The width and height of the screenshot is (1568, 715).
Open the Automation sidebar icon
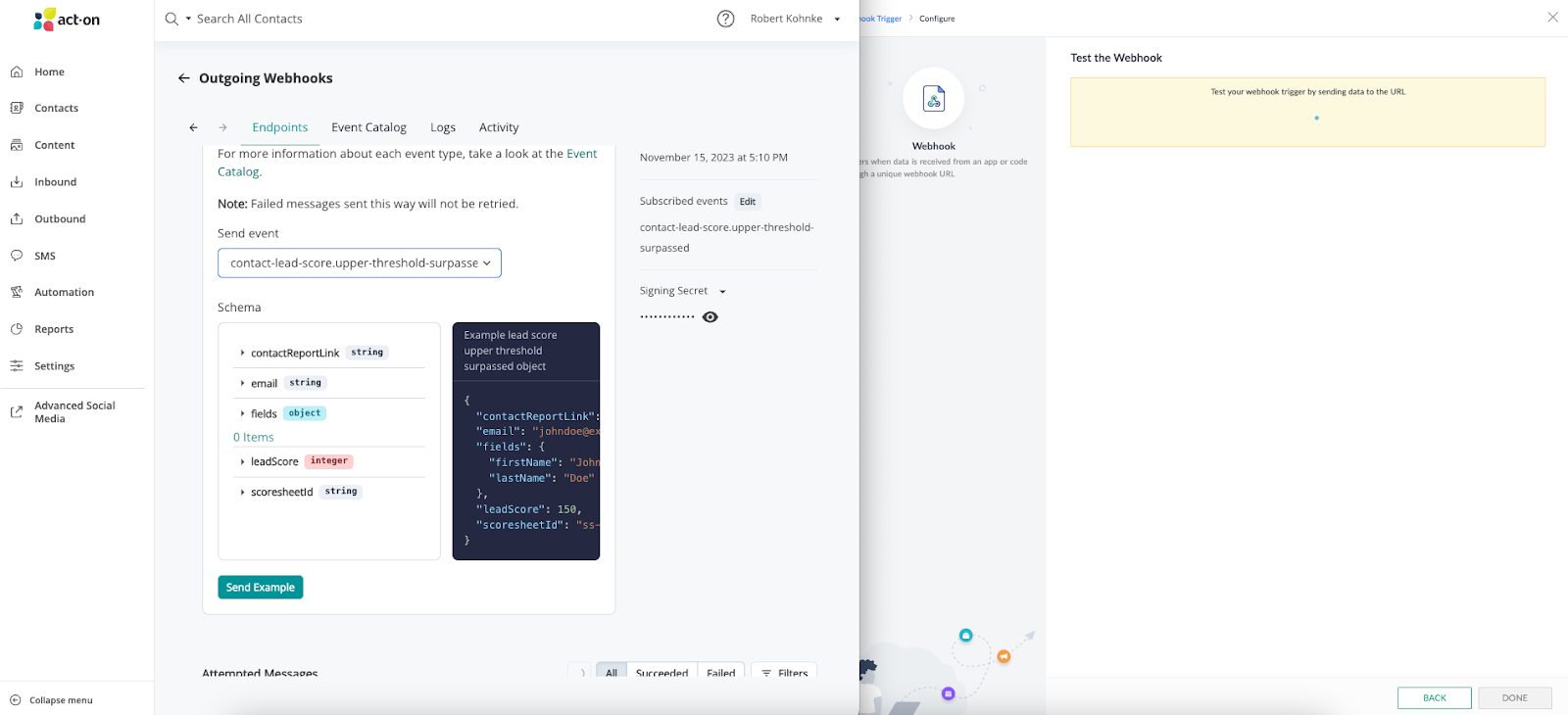click(x=17, y=292)
